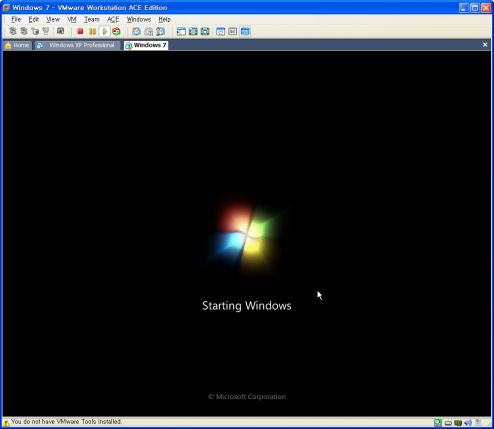
Task: Switch to the Home tab
Action: pos(17,45)
